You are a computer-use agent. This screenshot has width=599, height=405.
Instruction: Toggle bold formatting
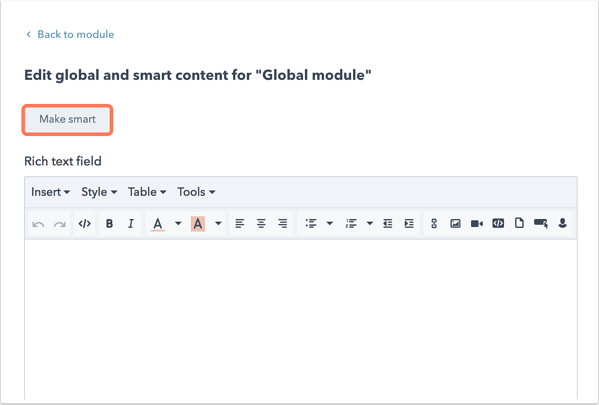coord(109,224)
